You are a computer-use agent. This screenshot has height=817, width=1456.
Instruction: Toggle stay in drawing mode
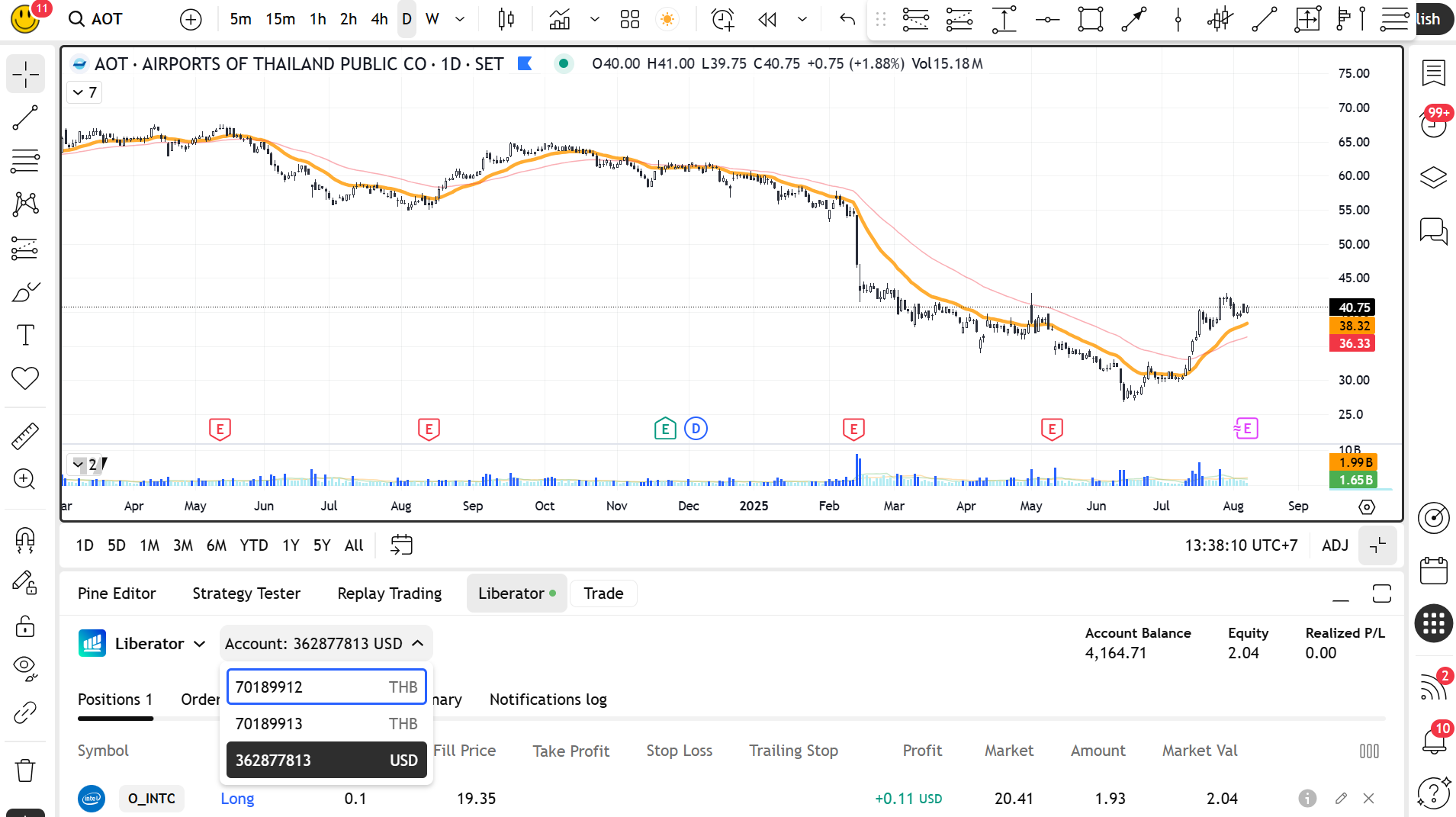pos(25,583)
